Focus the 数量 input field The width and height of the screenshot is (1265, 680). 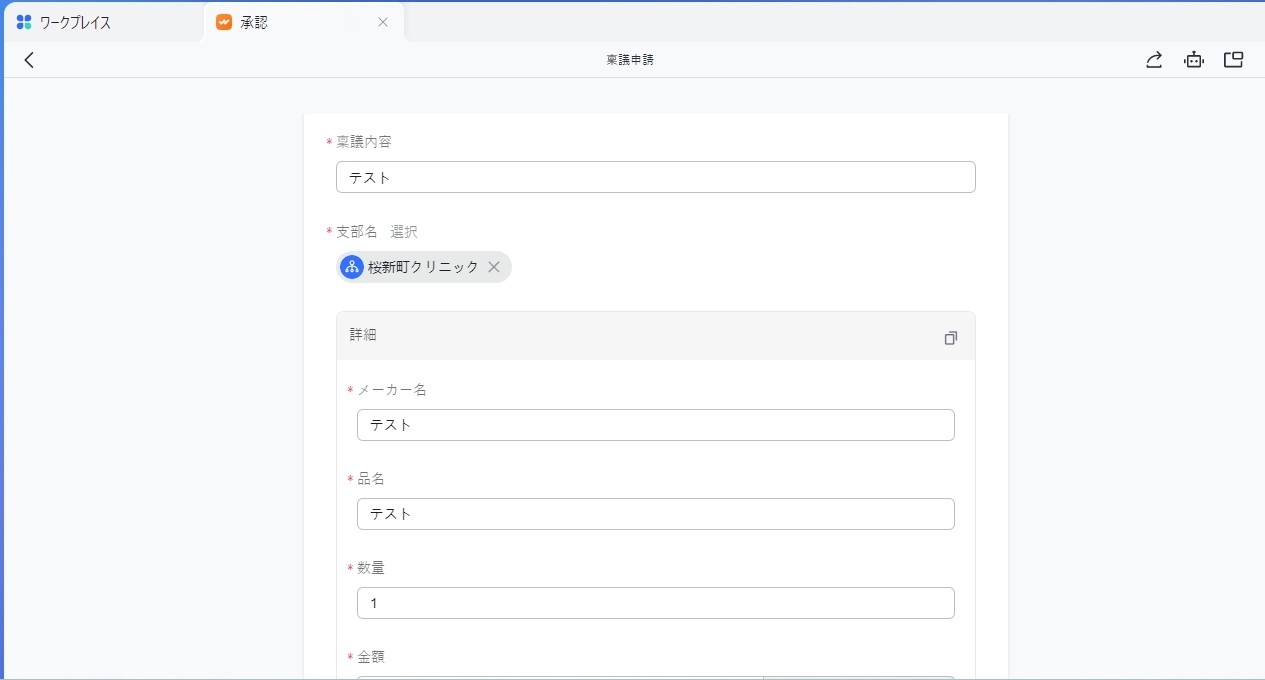656,603
